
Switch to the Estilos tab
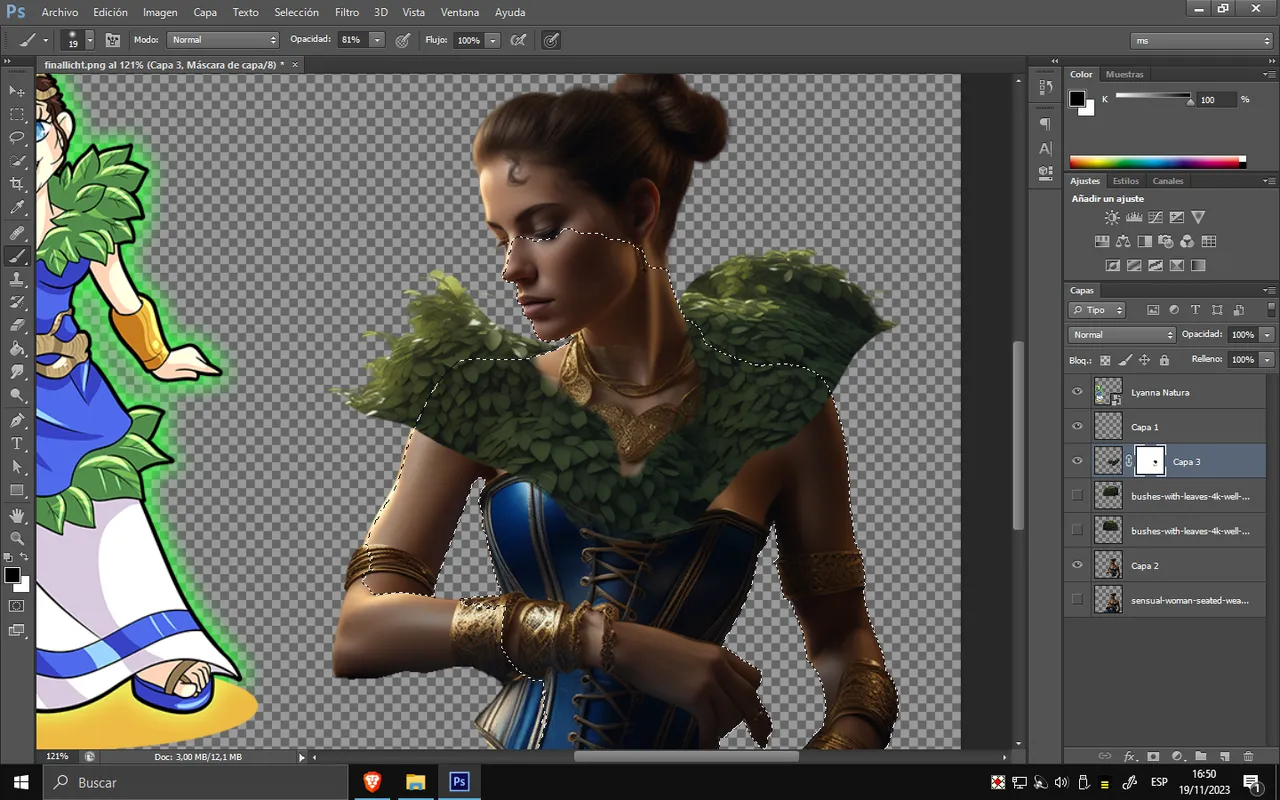pyautogui.click(x=1126, y=181)
